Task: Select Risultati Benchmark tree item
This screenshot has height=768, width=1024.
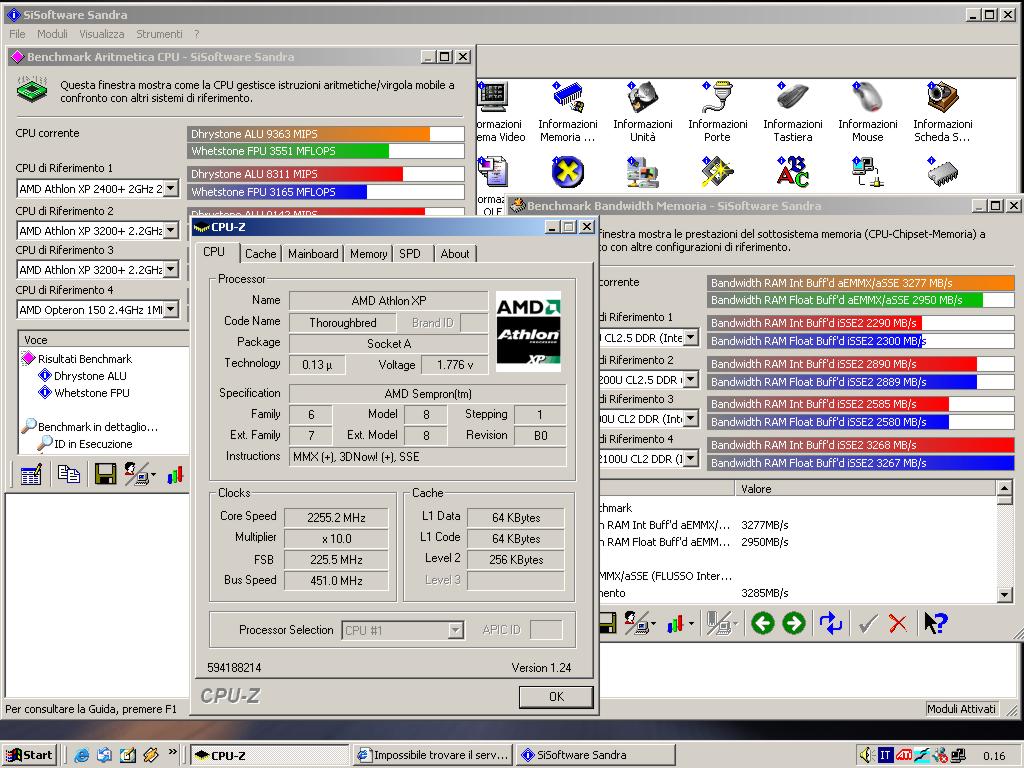Action: click(x=85, y=359)
